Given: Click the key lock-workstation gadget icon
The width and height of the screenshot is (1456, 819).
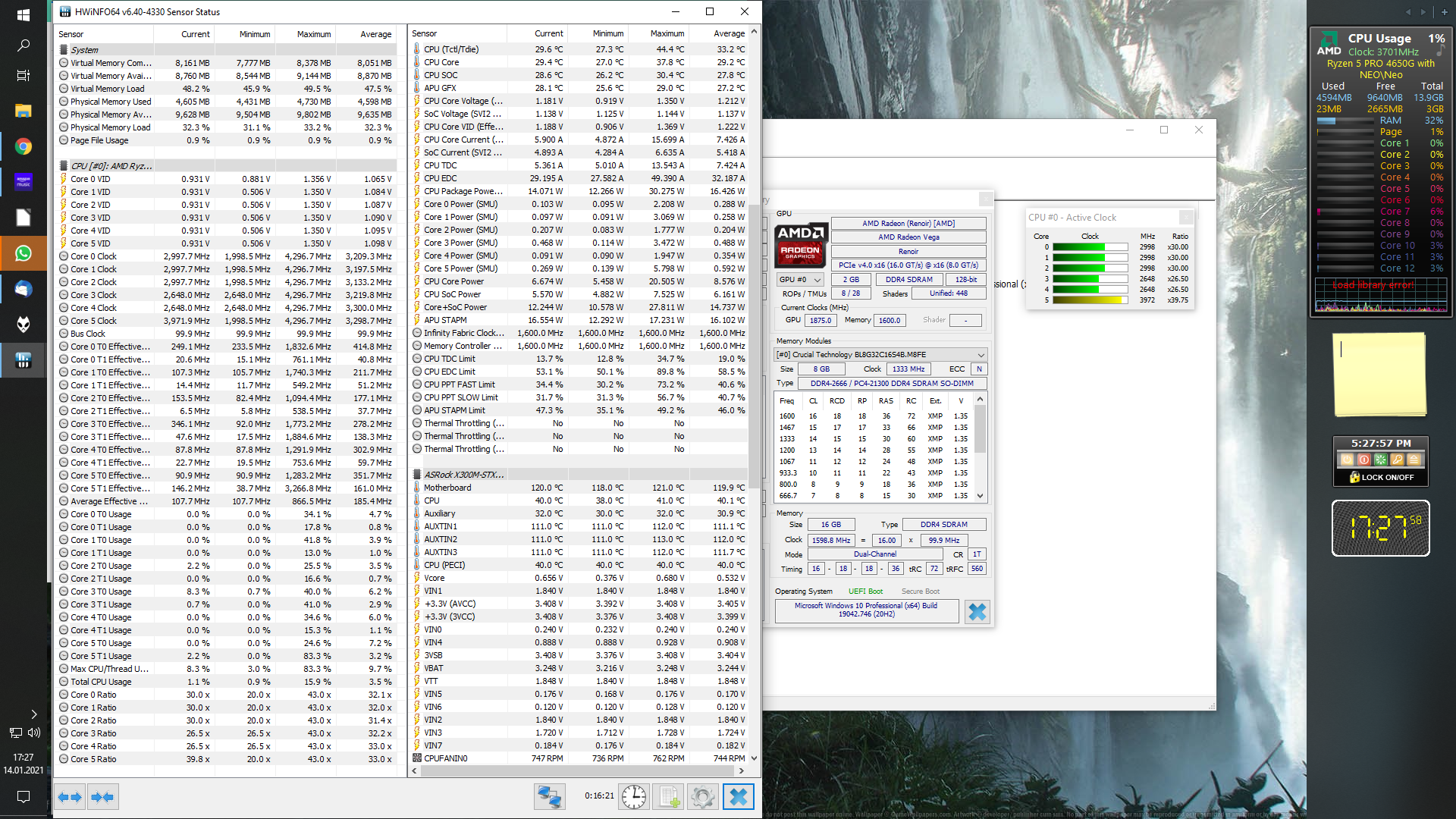Looking at the screenshot, I should (x=1397, y=460).
